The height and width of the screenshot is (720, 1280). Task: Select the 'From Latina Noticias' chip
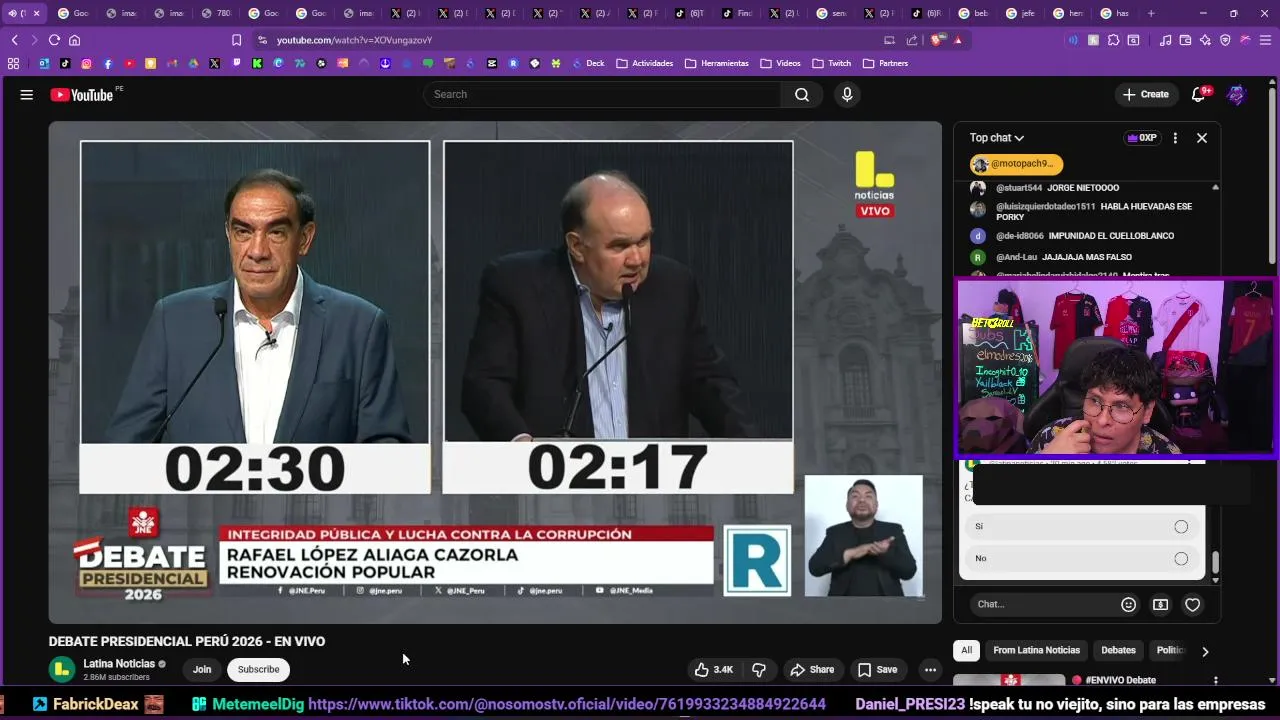pos(1037,650)
